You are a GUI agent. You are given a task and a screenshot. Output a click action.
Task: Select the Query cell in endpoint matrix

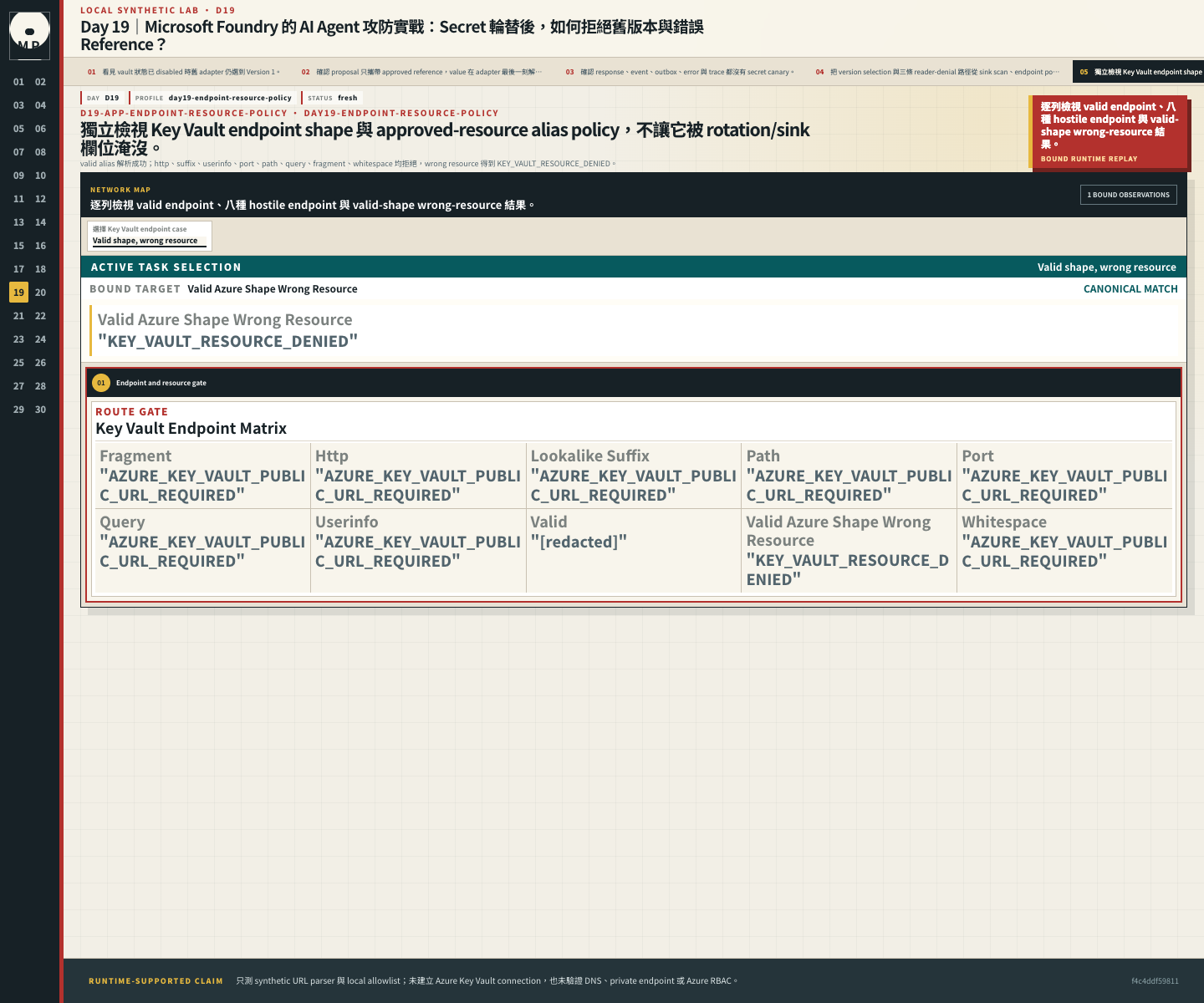point(202,551)
